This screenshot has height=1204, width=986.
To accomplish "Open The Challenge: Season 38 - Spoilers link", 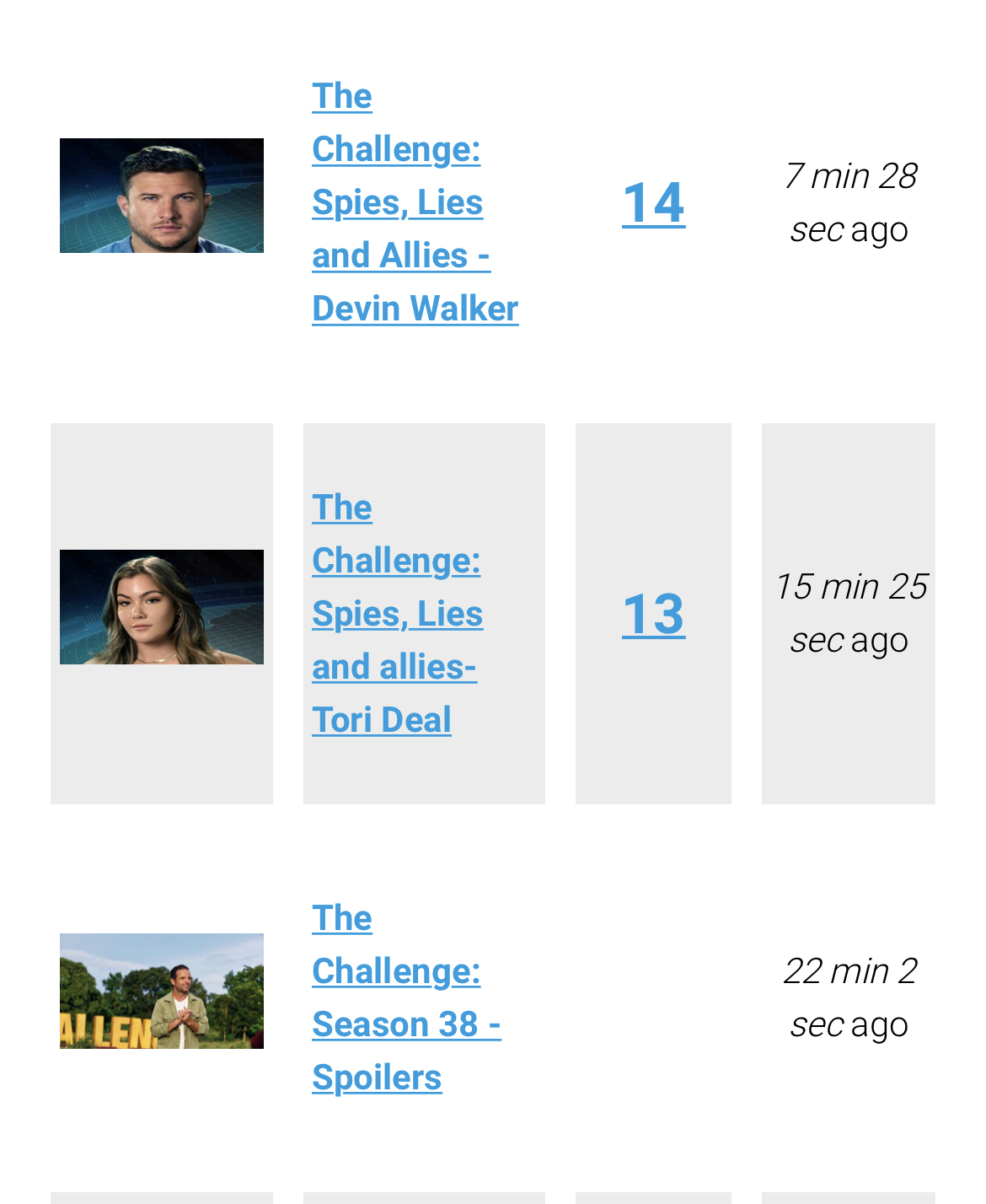I will tap(406, 998).
